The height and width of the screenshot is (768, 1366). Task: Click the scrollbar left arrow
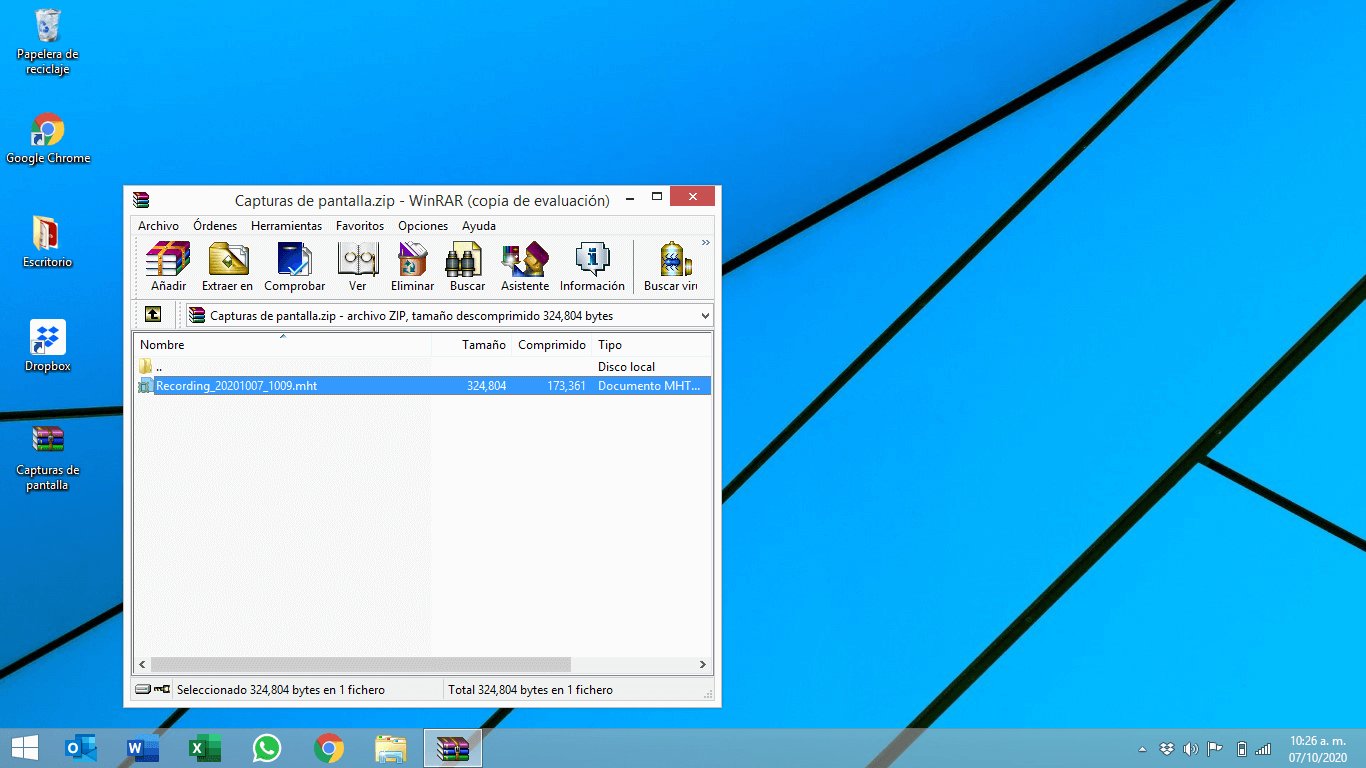(142, 664)
